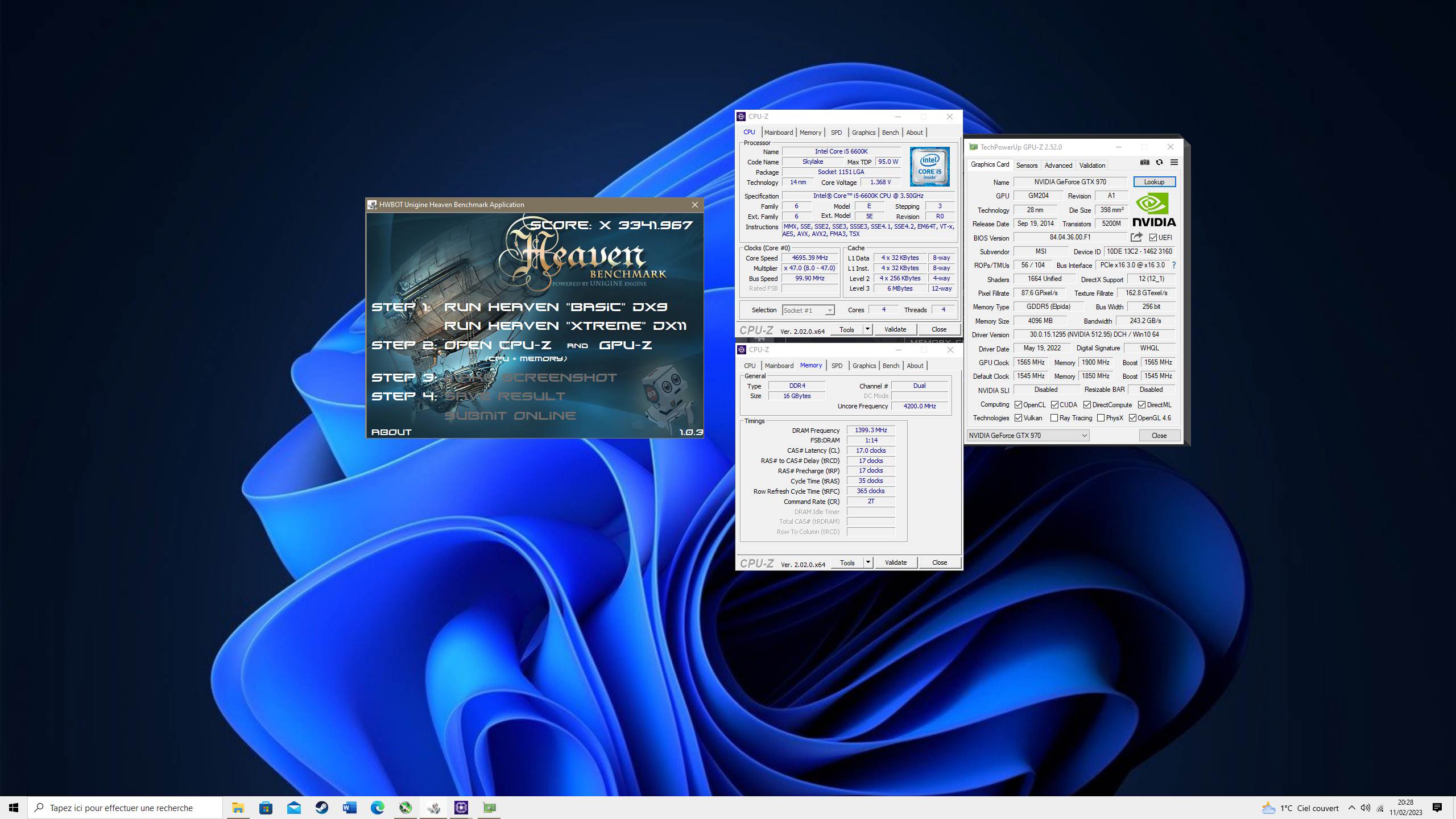Click Open CPU-Z in Heaven app
Image resolution: width=1456 pixels, height=819 pixels.
(498, 345)
